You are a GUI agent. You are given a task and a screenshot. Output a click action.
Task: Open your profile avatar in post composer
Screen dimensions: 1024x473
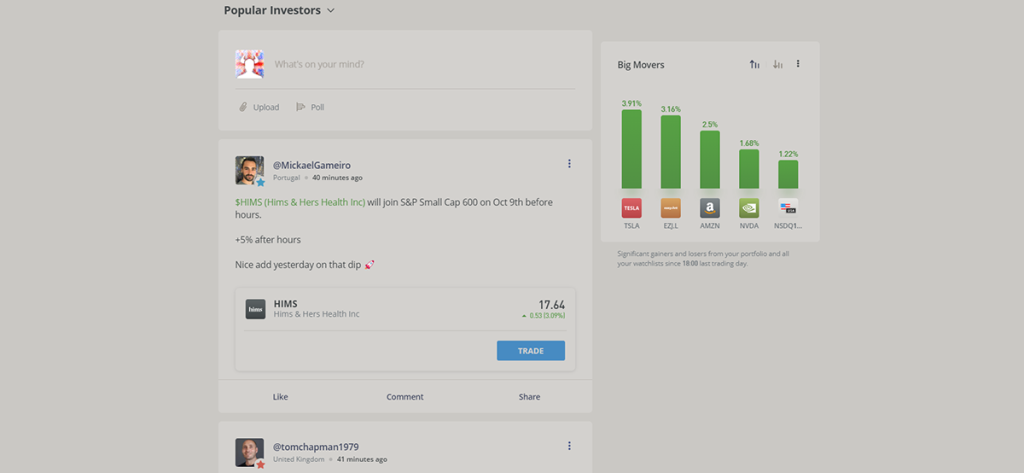tap(249, 64)
